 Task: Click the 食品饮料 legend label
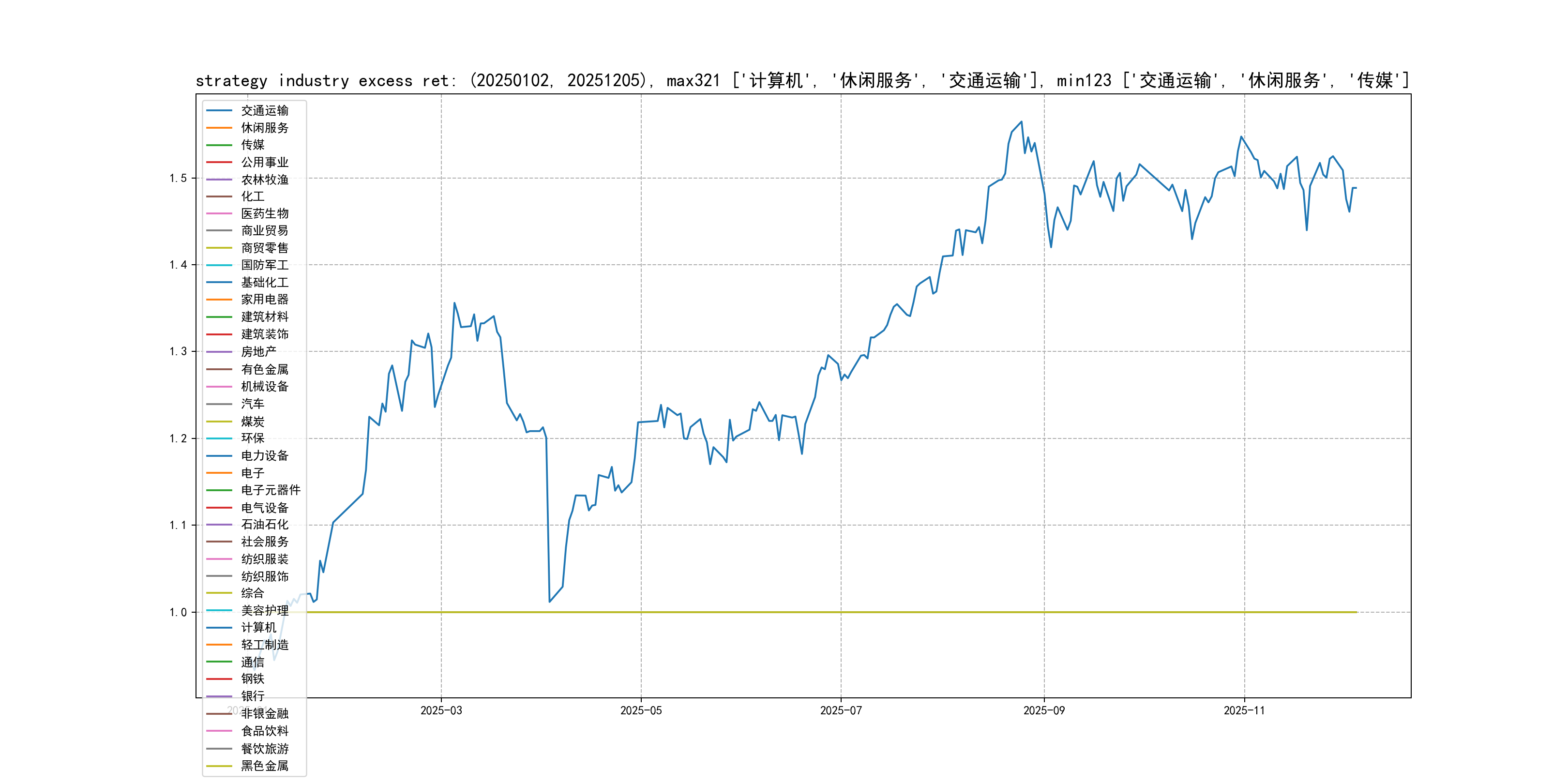(x=264, y=731)
